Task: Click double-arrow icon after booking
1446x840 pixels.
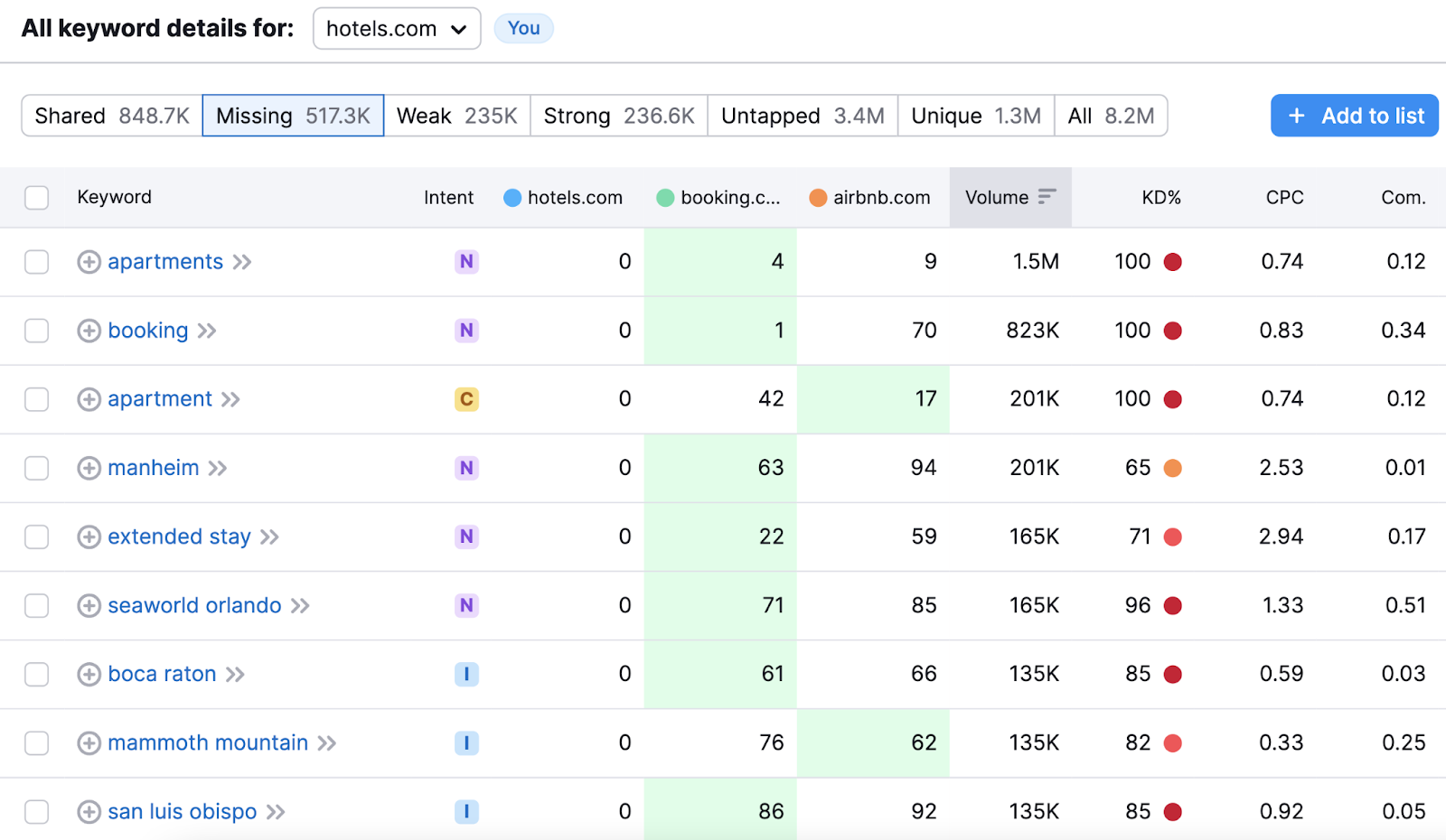Action: tap(207, 331)
